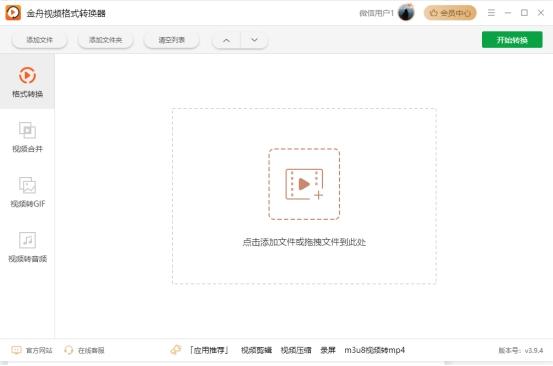Image resolution: width=553 pixels, height=366 pixels.
Task: Switch to the 视频合并 video merge tab
Action: [x=27, y=137]
